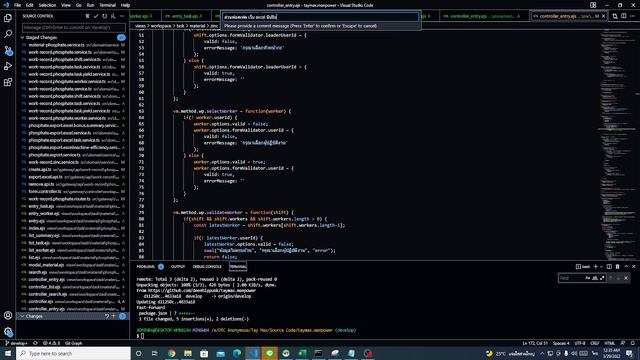Click the Windows taskbar search box
The height and width of the screenshot is (360, 640).
pos(73,353)
